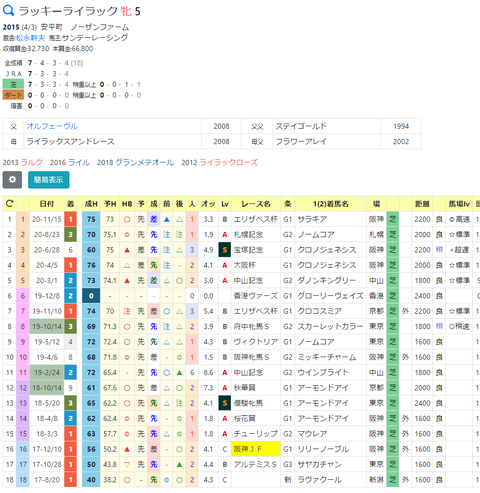Sort by the レース名 column header
Image resolution: width=480 pixels, height=493 pixels.
pyautogui.click(x=256, y=204)
